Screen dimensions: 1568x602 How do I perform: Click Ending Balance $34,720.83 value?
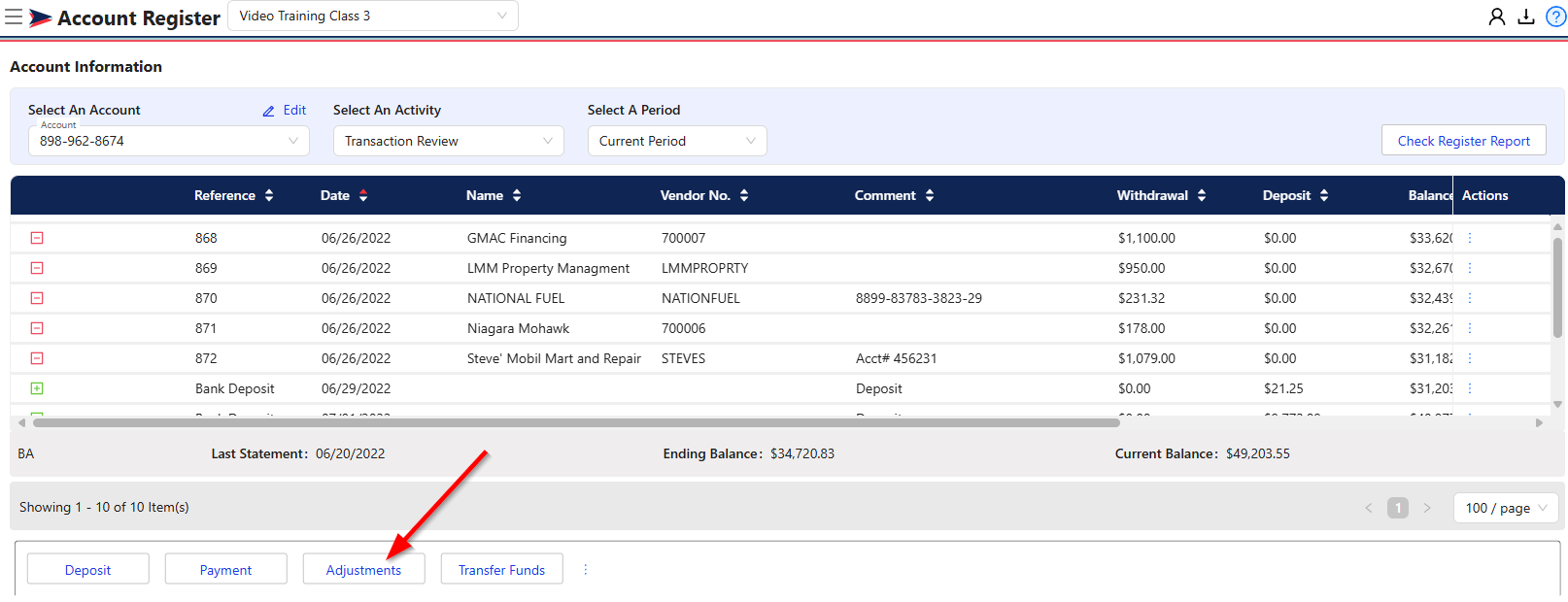(x=802, y=453)
